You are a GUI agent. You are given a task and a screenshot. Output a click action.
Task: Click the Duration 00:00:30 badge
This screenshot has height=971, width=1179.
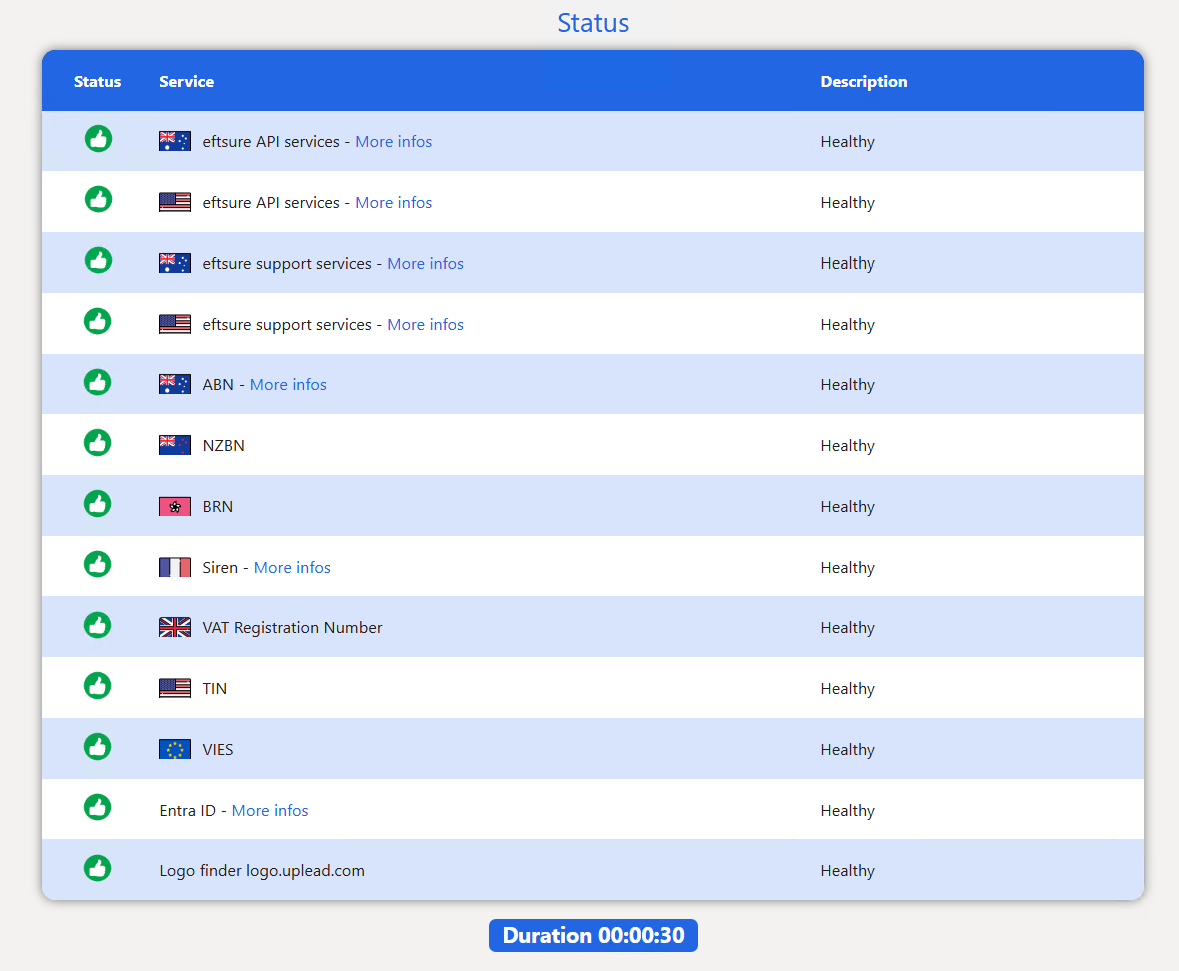point(593,935)
